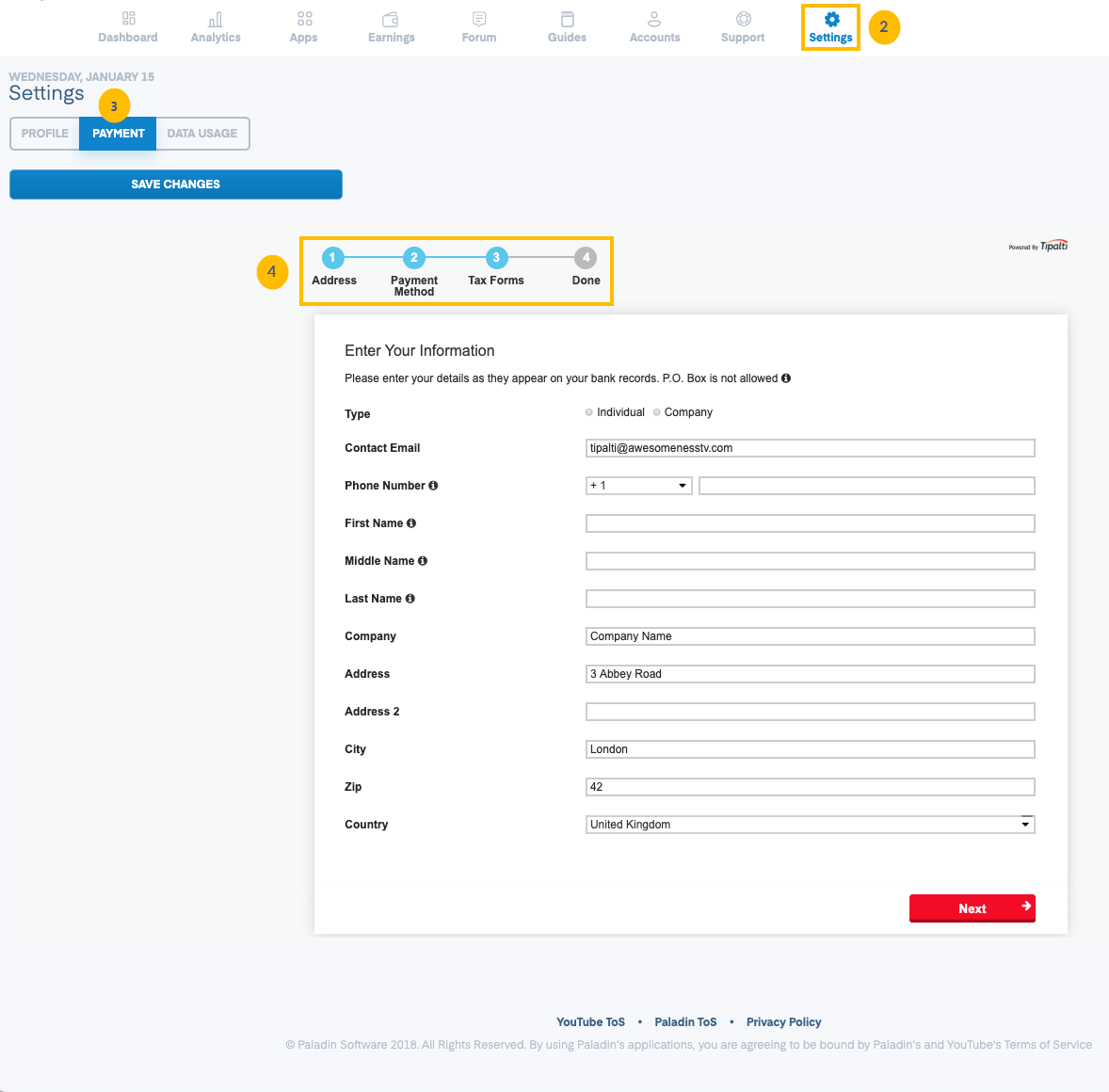Switch to the Profile tab
The height and width of the screenshot is (1092, 1109).
[45, 134]
